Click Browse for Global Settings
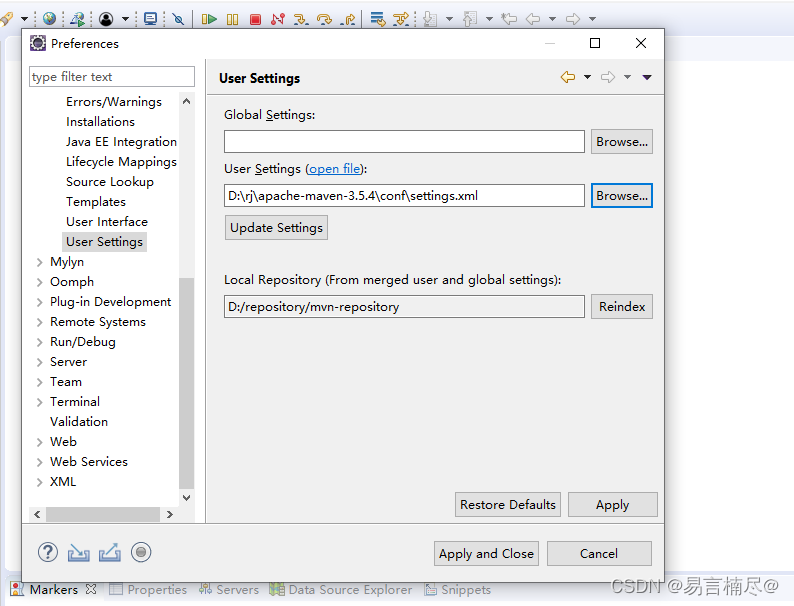The height and width of the screenshot is (606, 794). (622, 142)
